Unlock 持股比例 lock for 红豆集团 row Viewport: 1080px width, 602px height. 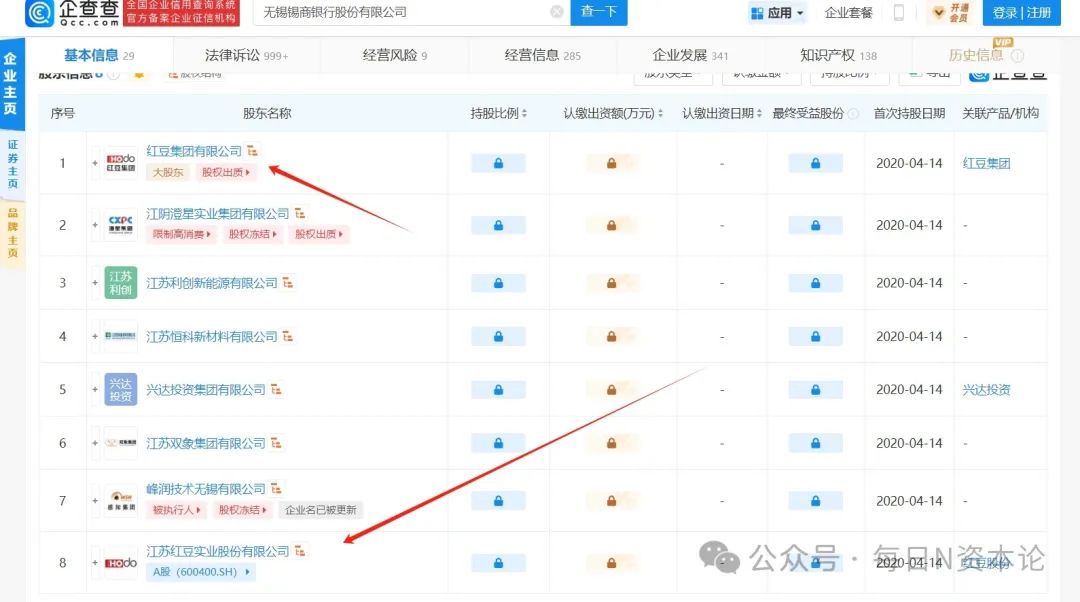498,163
